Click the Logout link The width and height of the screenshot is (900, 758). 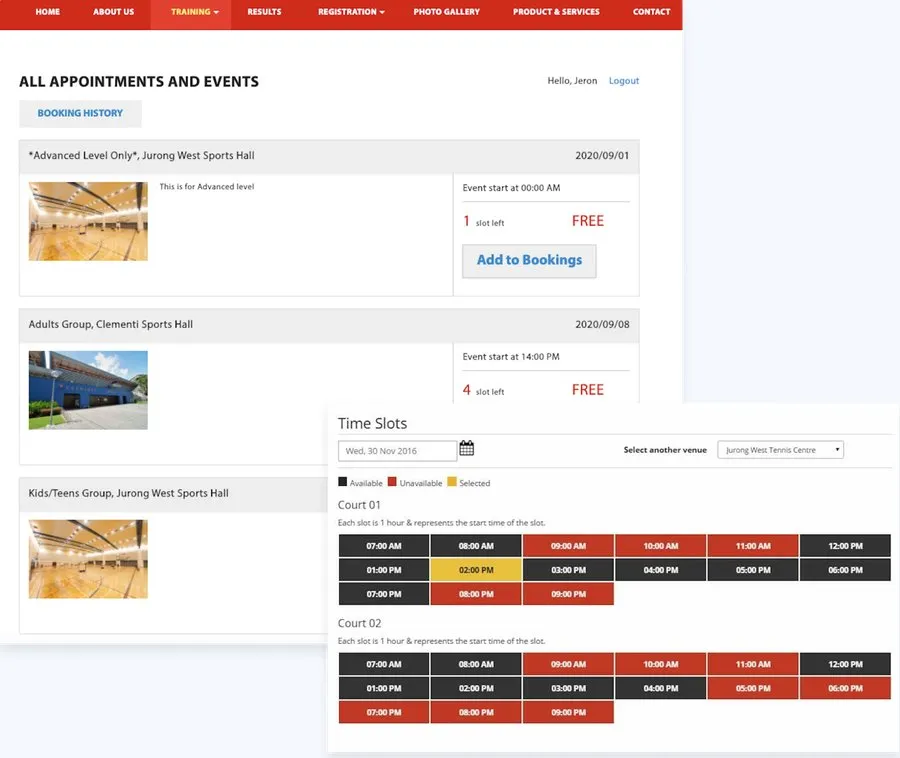pyautogui.click(x=624, y=81)
